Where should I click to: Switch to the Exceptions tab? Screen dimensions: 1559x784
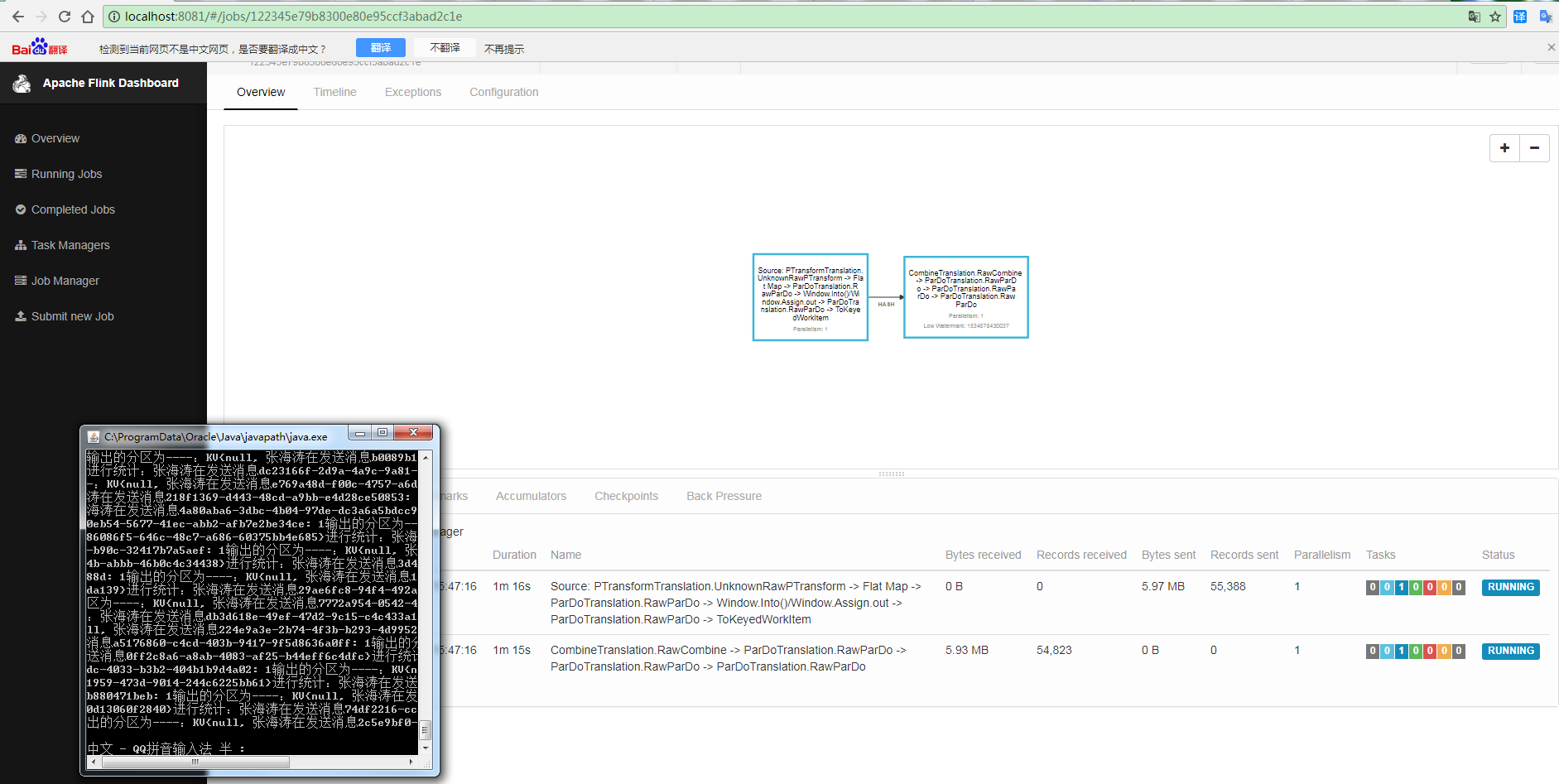tap(413, 92)
